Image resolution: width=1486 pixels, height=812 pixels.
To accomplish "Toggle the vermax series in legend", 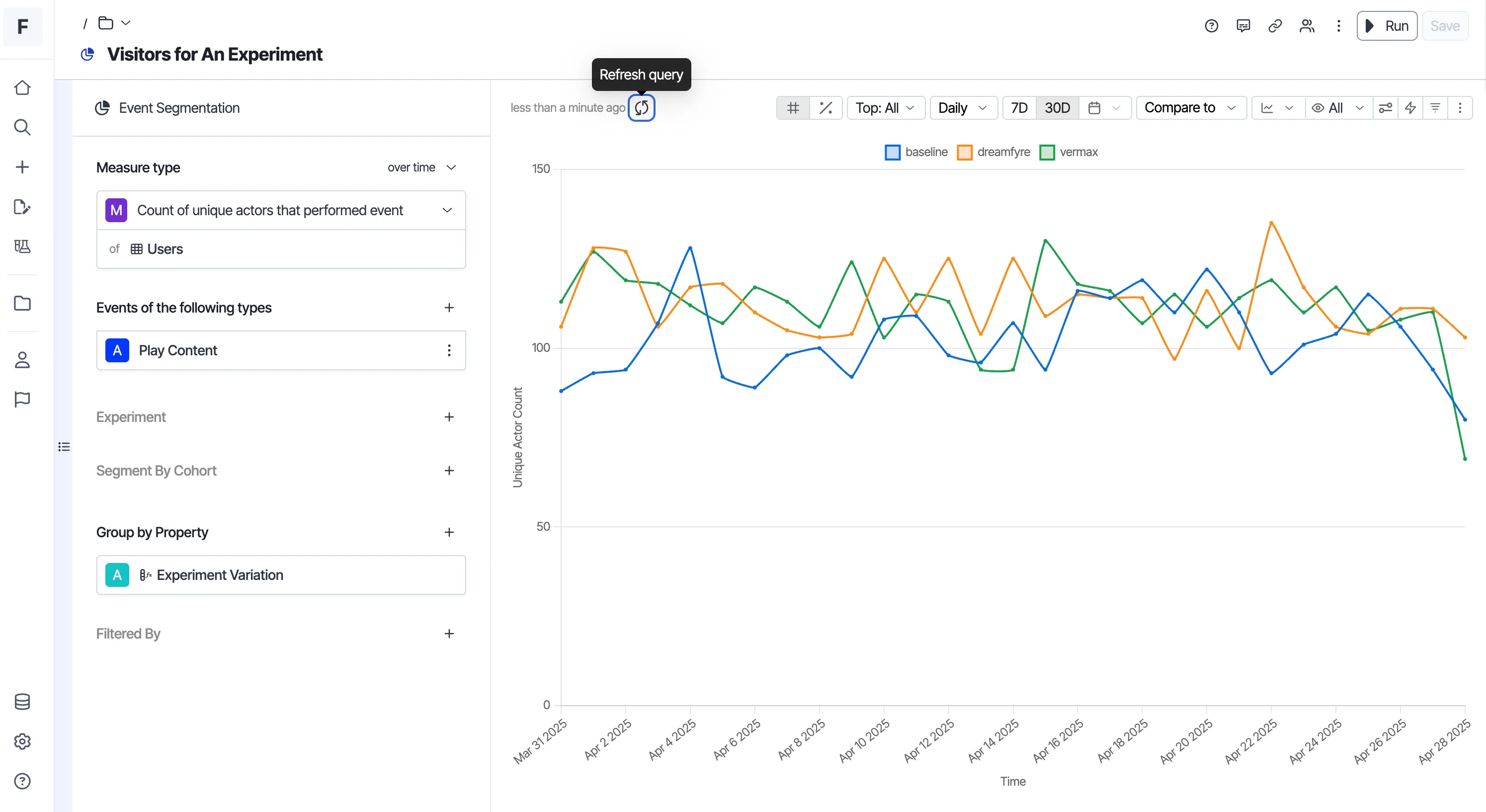I will click(1069, 152).
